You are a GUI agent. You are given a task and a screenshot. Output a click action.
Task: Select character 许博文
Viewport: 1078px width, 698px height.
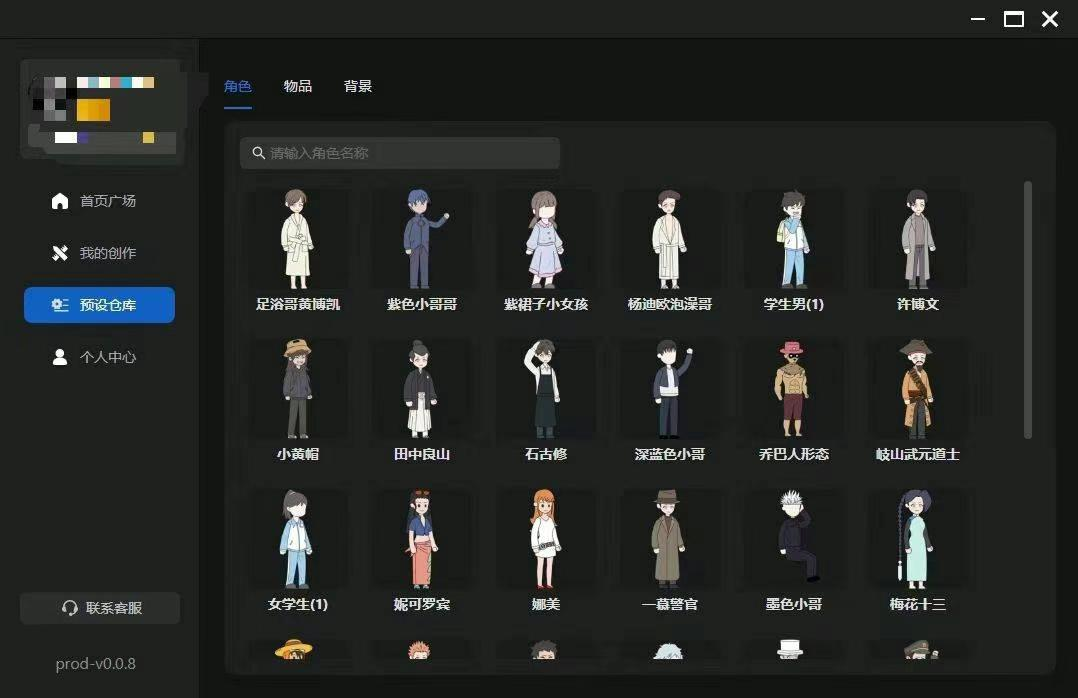917,250
